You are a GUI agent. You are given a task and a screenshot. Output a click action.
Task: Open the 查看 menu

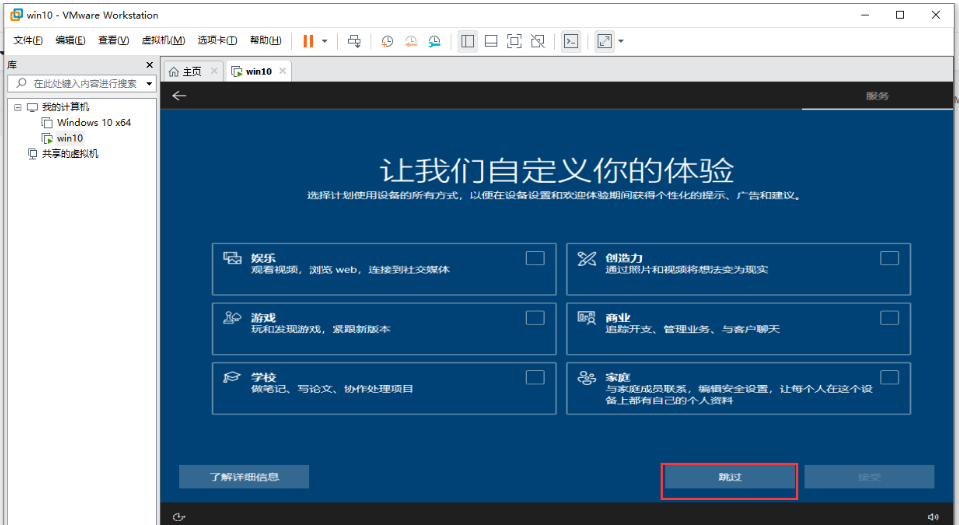[x=114, y=40]
